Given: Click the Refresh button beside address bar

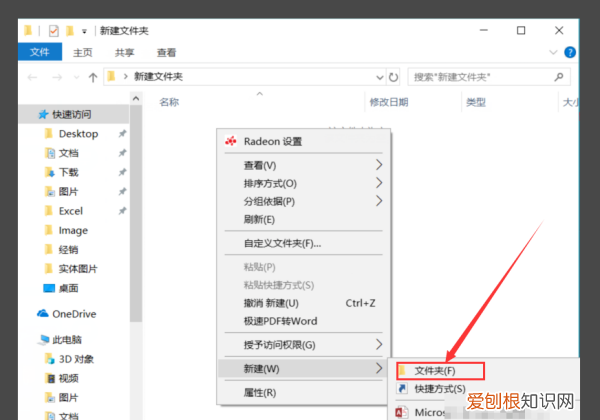Looking at the screenshot, I should click(x=393, y=78).
